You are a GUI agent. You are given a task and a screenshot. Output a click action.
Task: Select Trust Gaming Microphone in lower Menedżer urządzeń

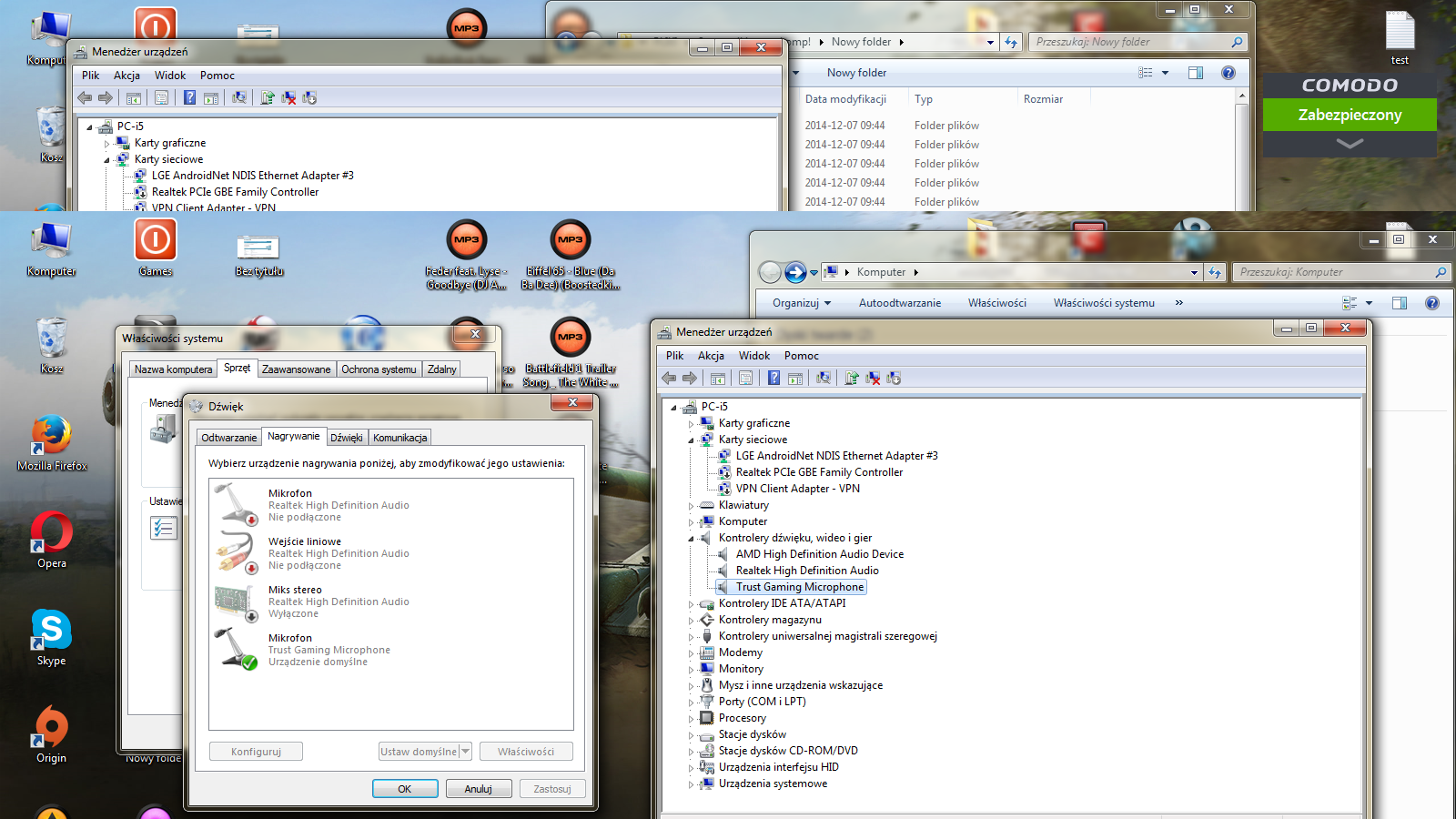tap(800, 588)
